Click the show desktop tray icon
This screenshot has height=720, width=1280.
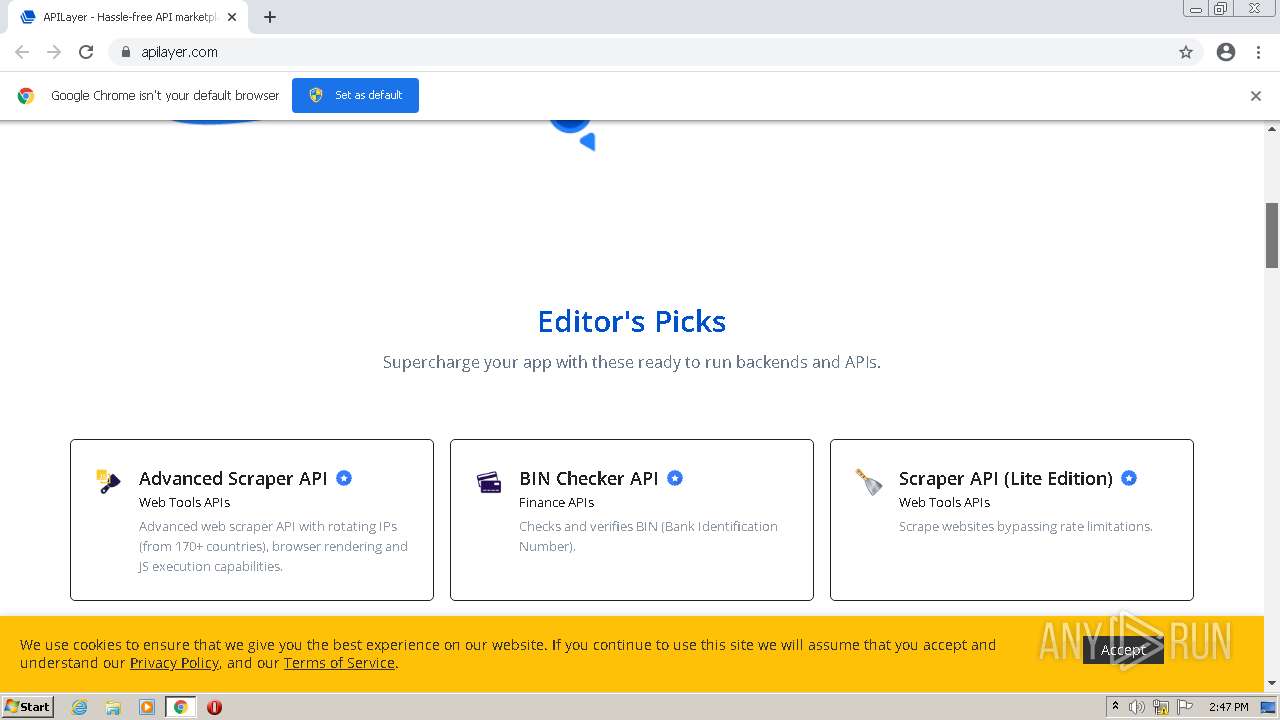coord(1268,707)
